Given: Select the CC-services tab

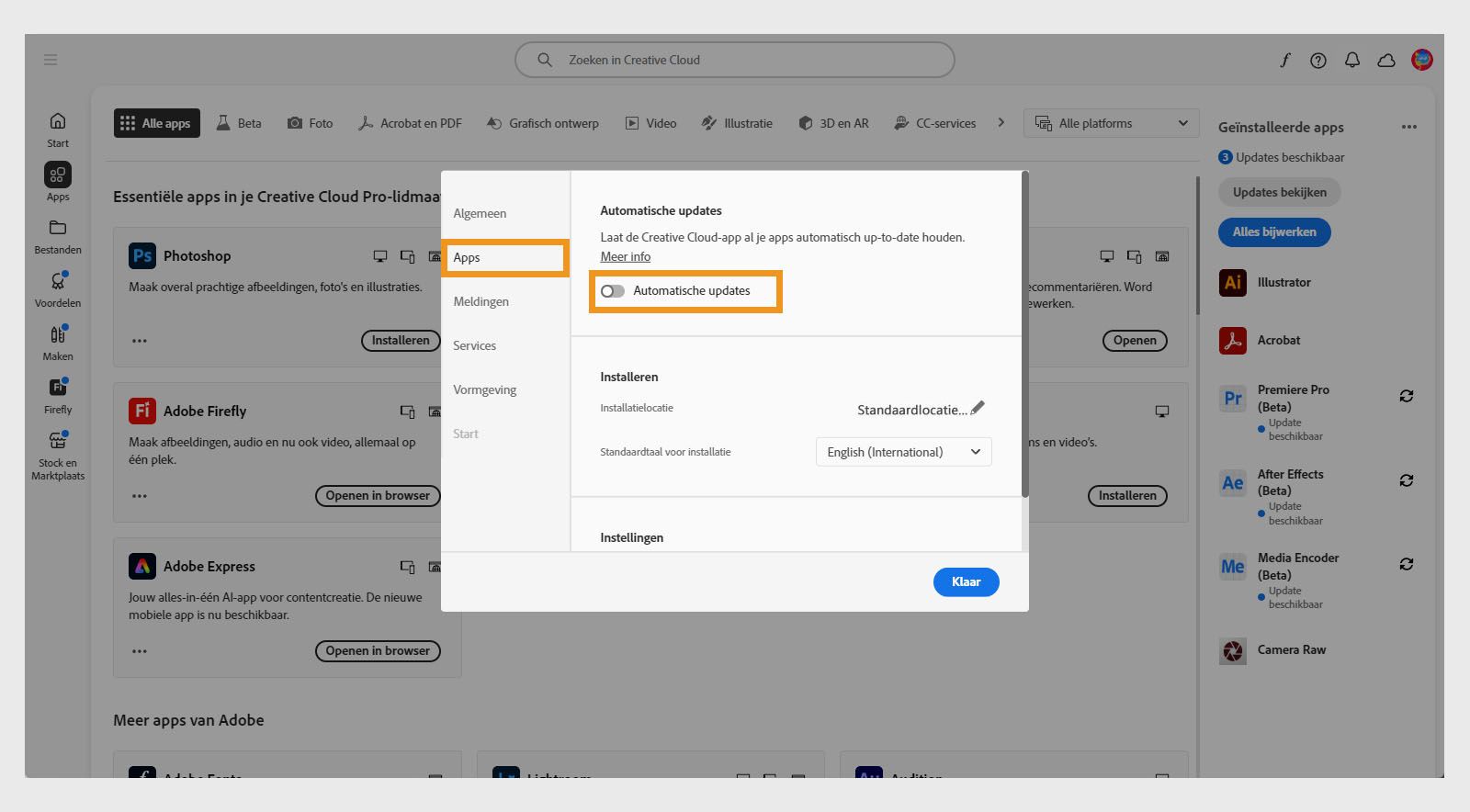Looking at the screenshot, I should coord(935,123).
